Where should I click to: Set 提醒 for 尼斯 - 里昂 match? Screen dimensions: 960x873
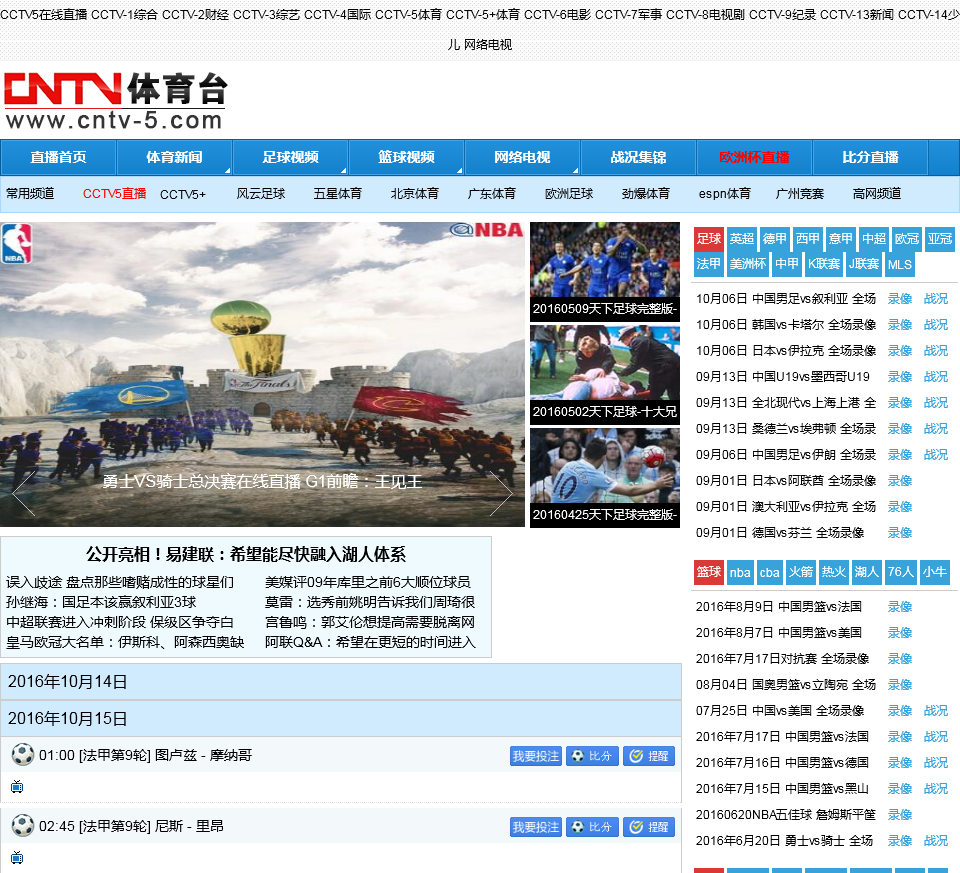[649, 827]
